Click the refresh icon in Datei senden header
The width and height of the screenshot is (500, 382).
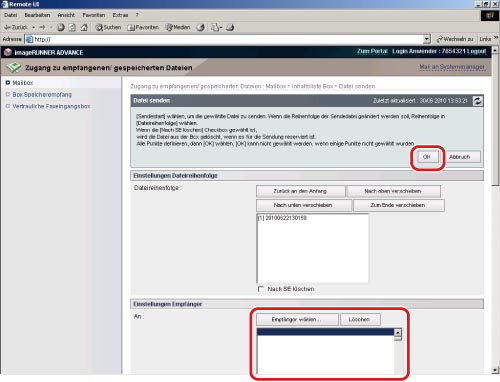[x=478, y=101]
